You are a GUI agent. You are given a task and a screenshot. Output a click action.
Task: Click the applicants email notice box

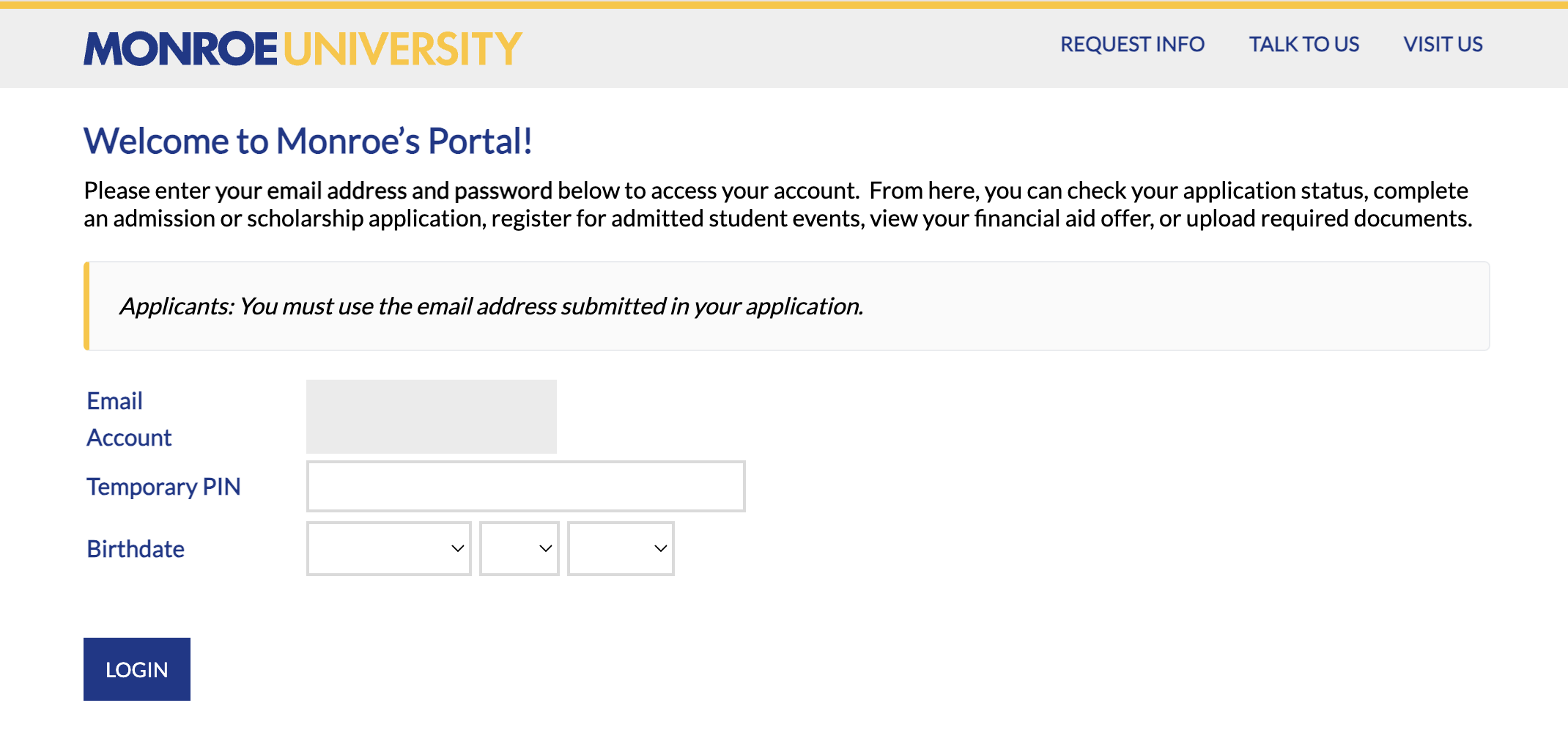click(787, 306)
